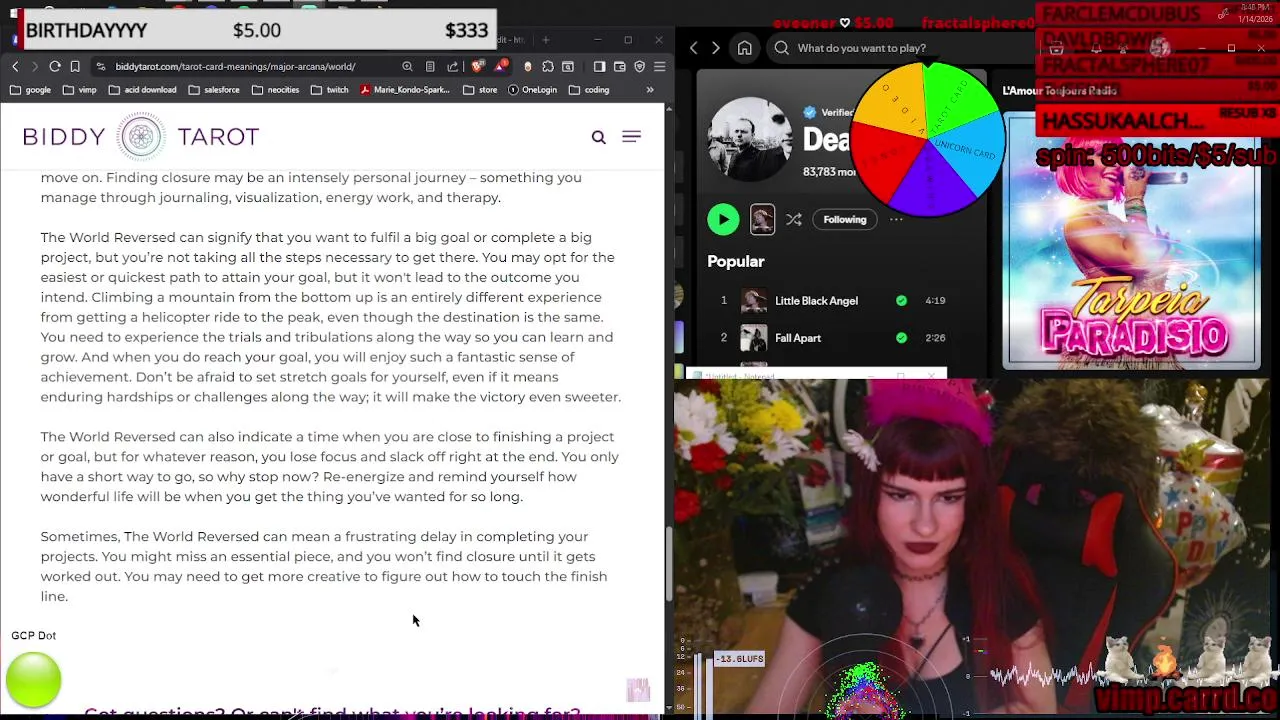The width and height of the screenshot is (1280, 720).
Task: Open the neocities bookmarks folder
Action: pyautogui.click(x=276, y=90)
